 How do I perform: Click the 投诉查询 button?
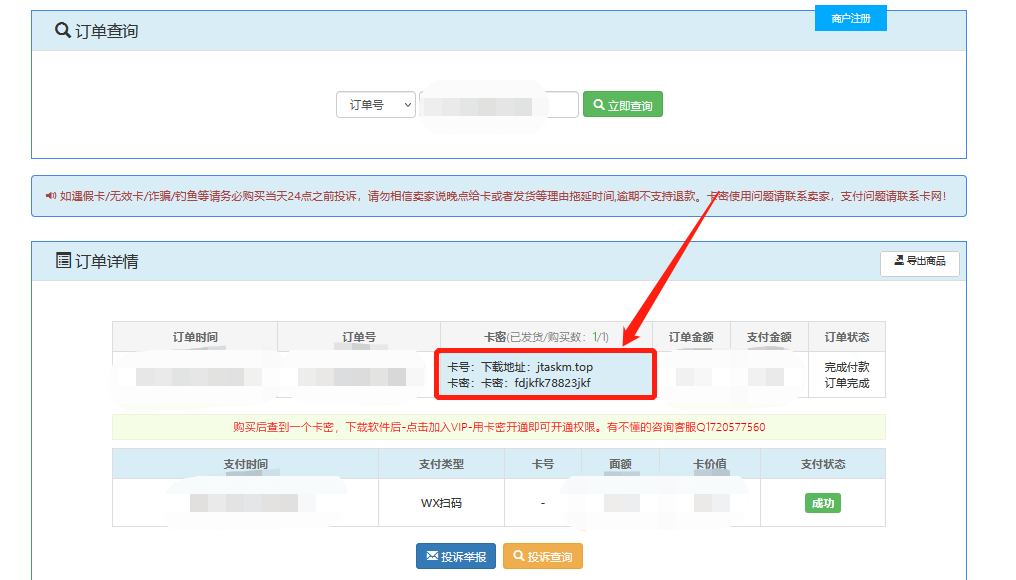point(542,556)
